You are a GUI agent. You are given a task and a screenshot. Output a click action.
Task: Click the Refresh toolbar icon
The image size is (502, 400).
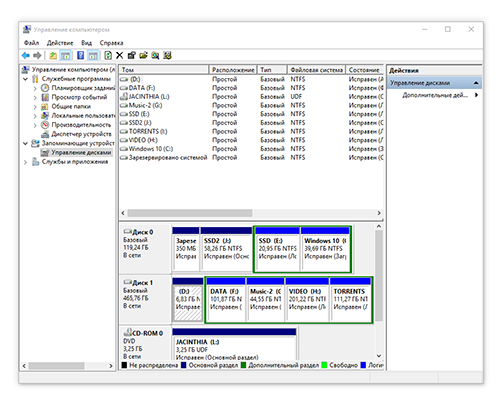tap(108, 55)
